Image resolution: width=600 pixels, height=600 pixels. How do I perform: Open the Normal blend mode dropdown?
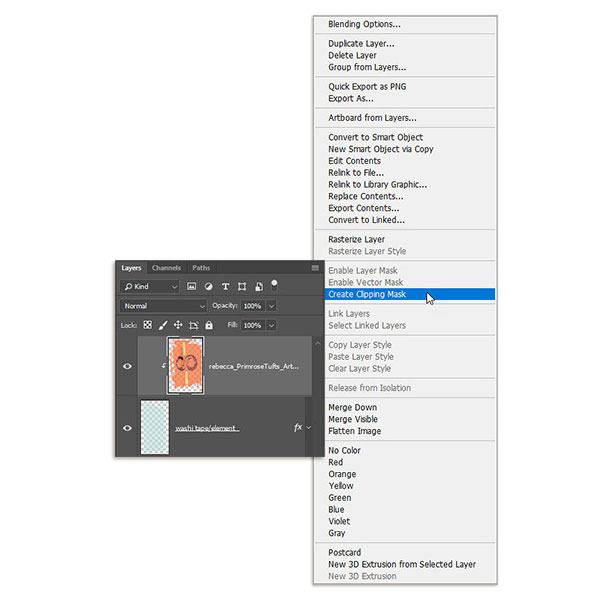(x=163, y=306)
